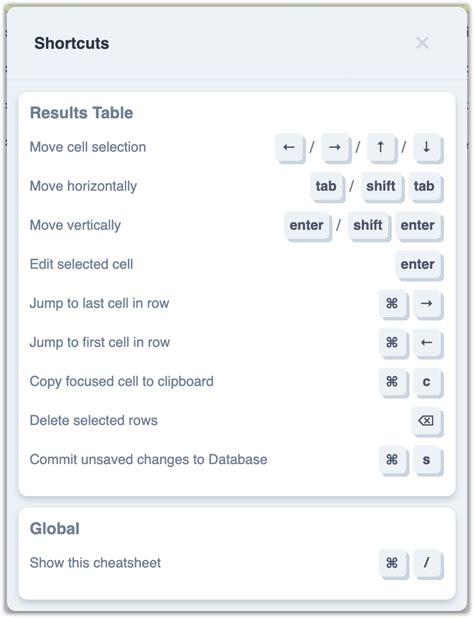
Task: Click the shift key in Move horizontally row
Action: (382, 187)
